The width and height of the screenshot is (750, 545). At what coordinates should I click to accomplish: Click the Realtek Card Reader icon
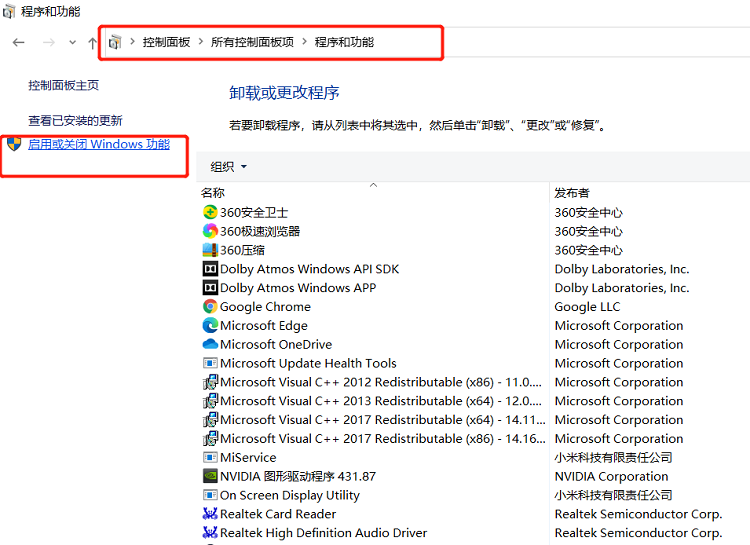coord(210,515)
